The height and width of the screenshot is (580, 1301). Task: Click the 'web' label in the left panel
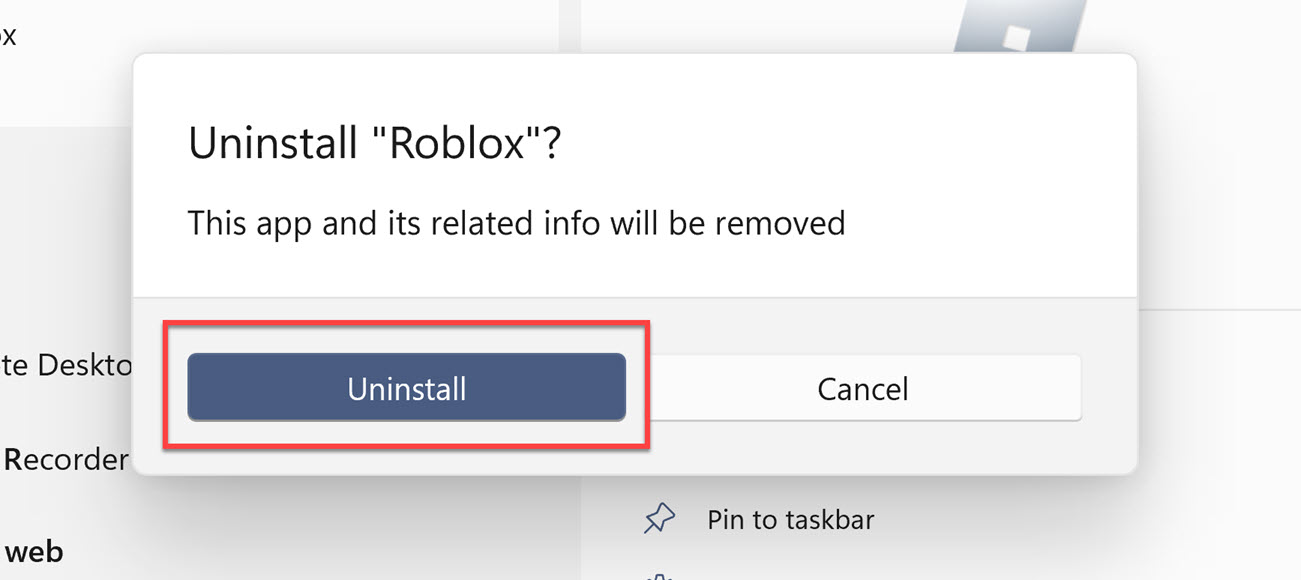[x=33, y=551]
